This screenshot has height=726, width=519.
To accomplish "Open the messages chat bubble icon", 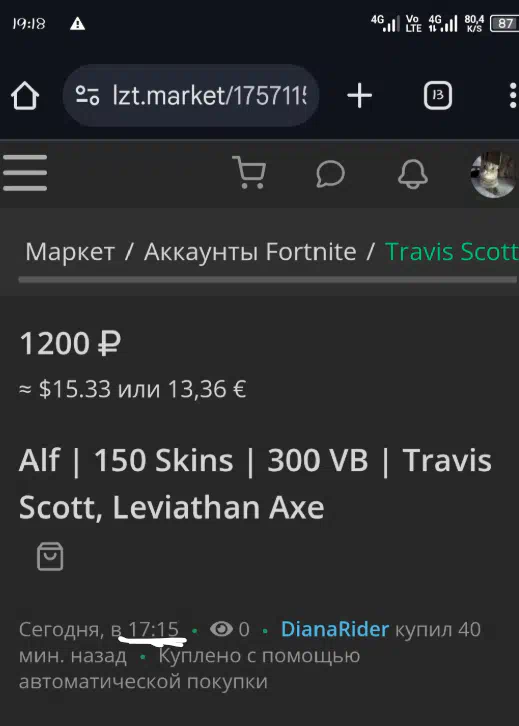I will coord(331,174).
